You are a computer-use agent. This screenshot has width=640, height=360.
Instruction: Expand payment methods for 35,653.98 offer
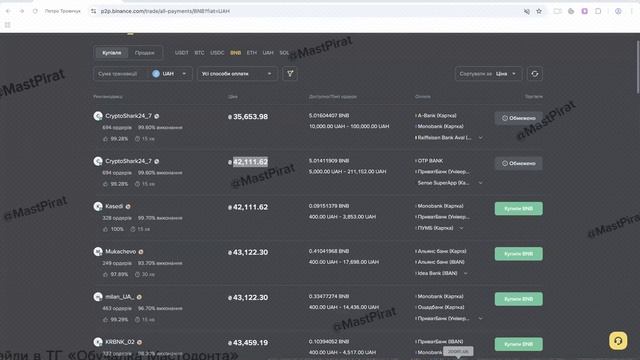tap(480, 138)
